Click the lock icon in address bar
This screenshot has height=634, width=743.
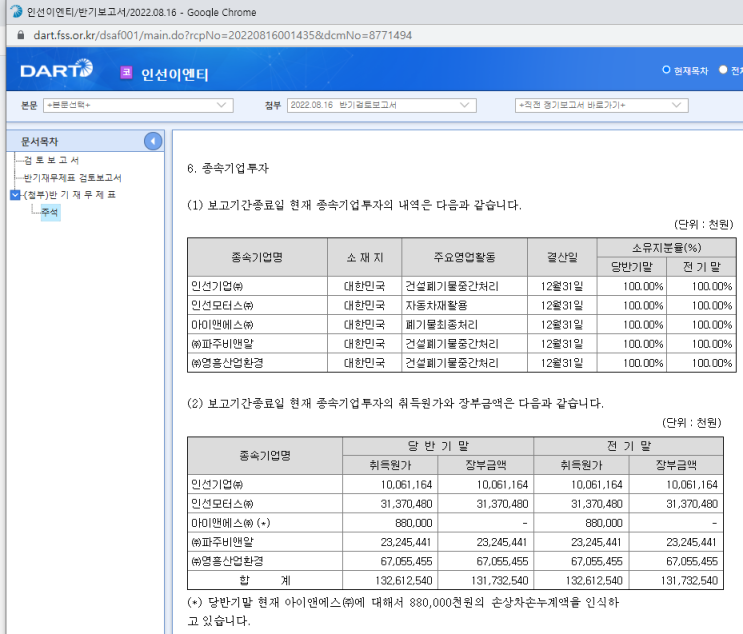(x=20, y=35)
